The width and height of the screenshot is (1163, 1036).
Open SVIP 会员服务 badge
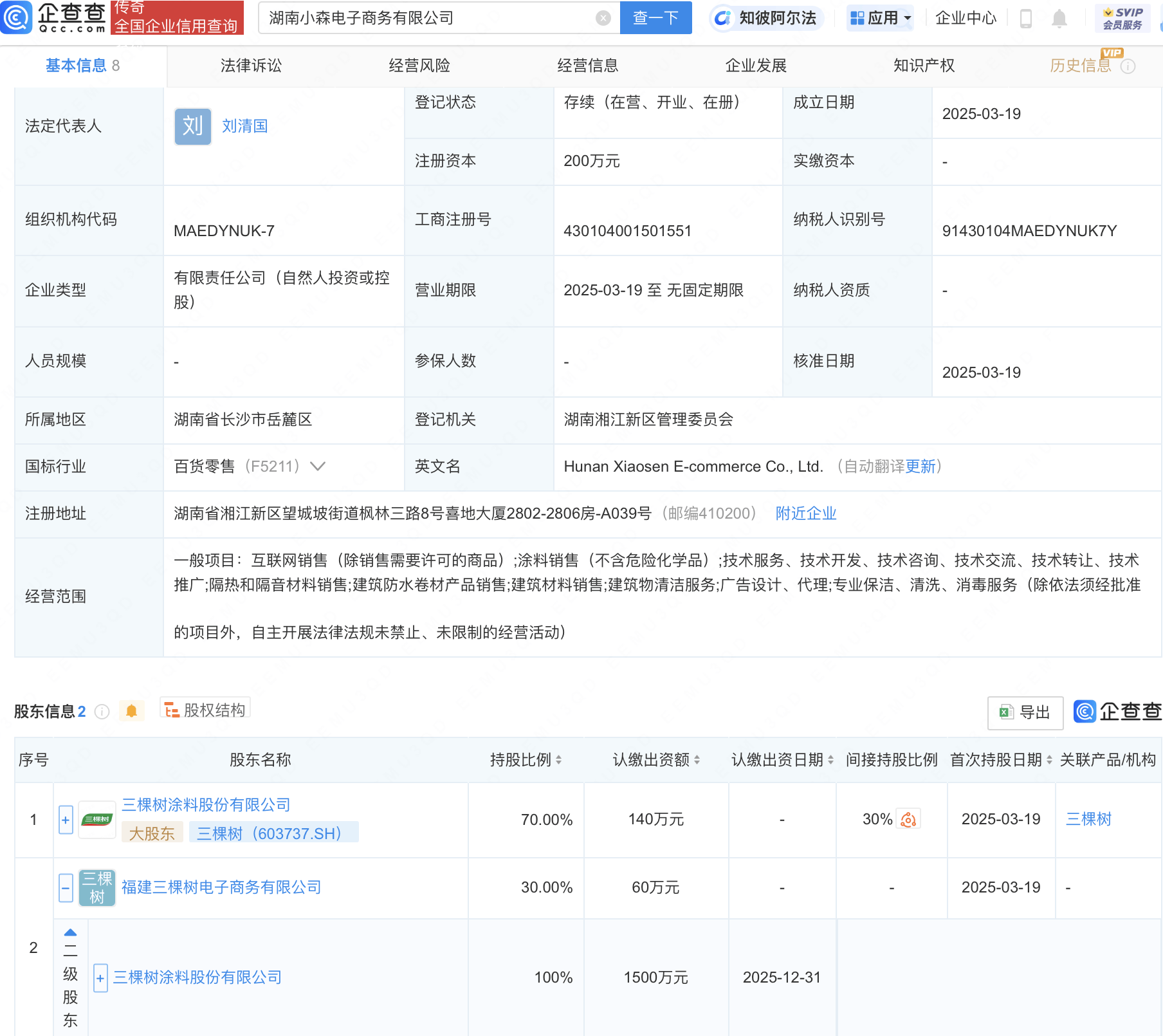[1122, 19]
